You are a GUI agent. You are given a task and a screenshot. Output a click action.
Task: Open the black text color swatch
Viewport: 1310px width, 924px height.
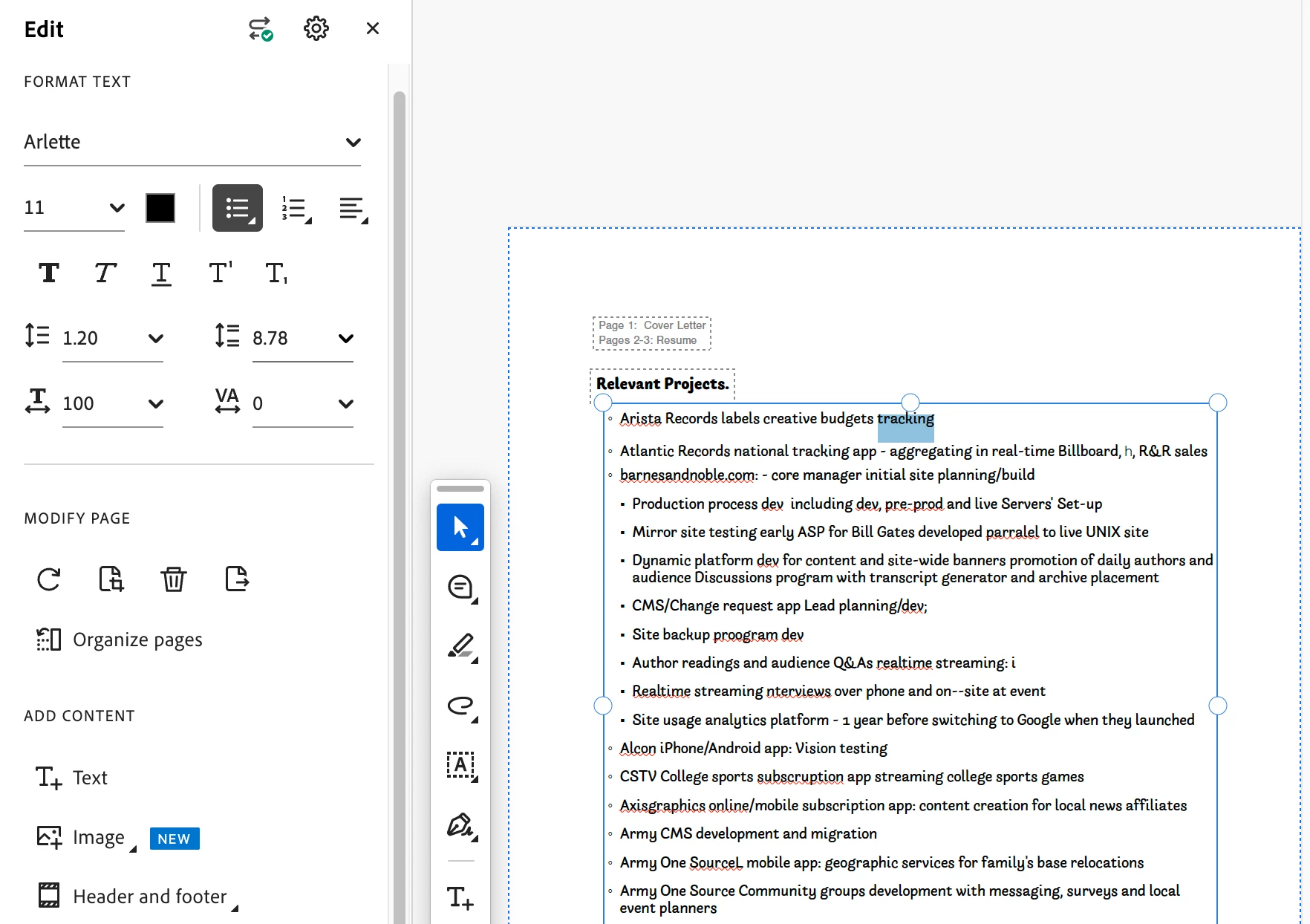[x=160, y=208]
